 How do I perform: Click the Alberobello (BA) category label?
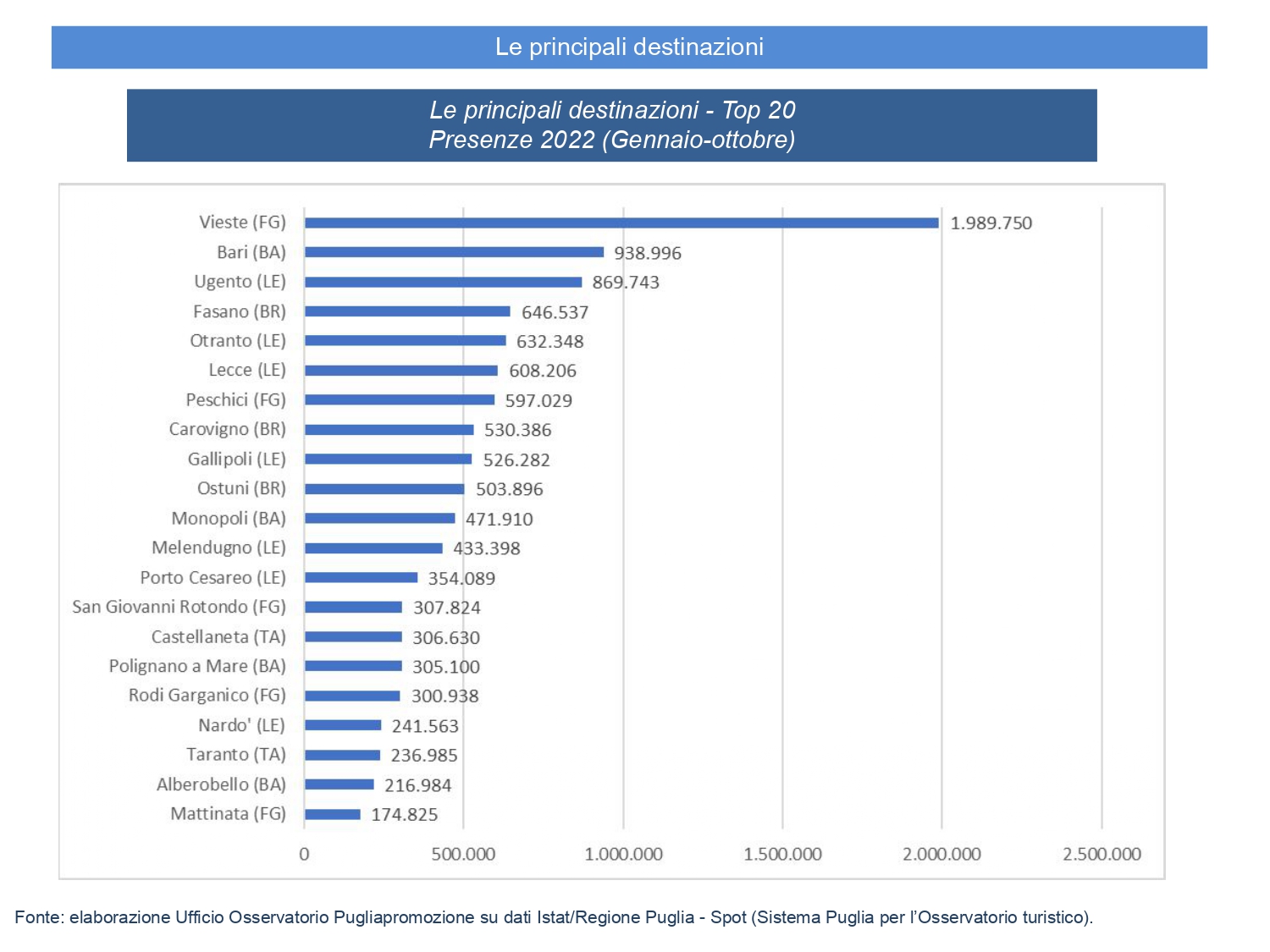tap(221, 784)
